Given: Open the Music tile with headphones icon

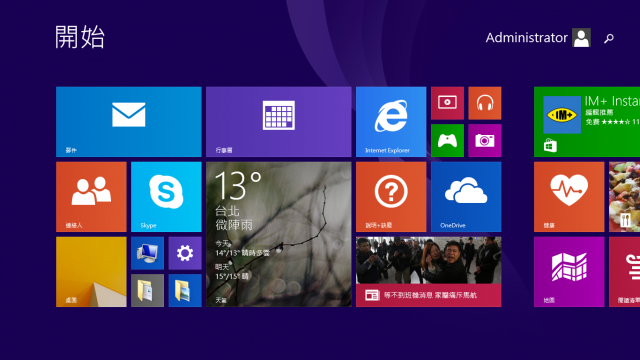Looking at the screenshot, I should pyautogui.click(x=485, y=103).
